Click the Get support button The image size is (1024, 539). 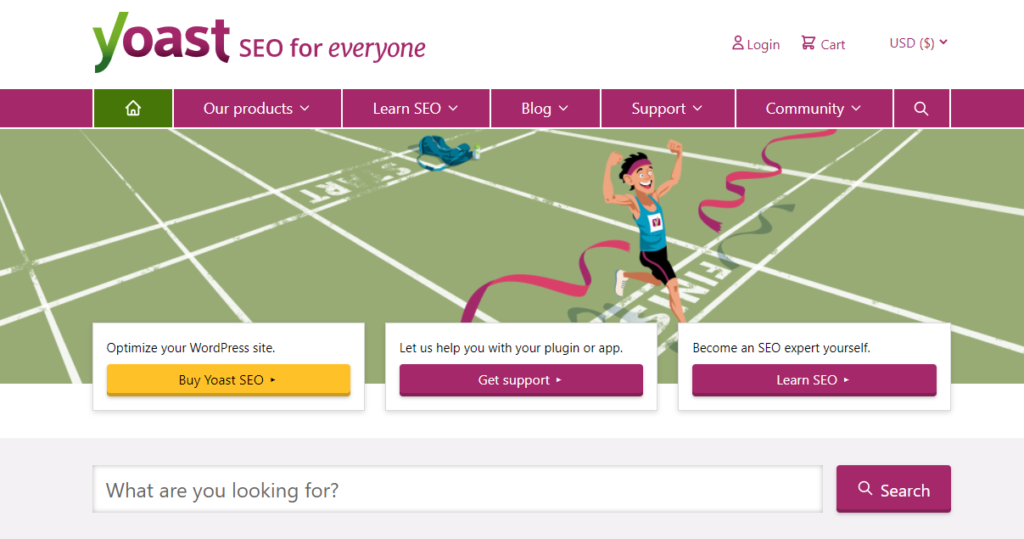coord(521,380)
